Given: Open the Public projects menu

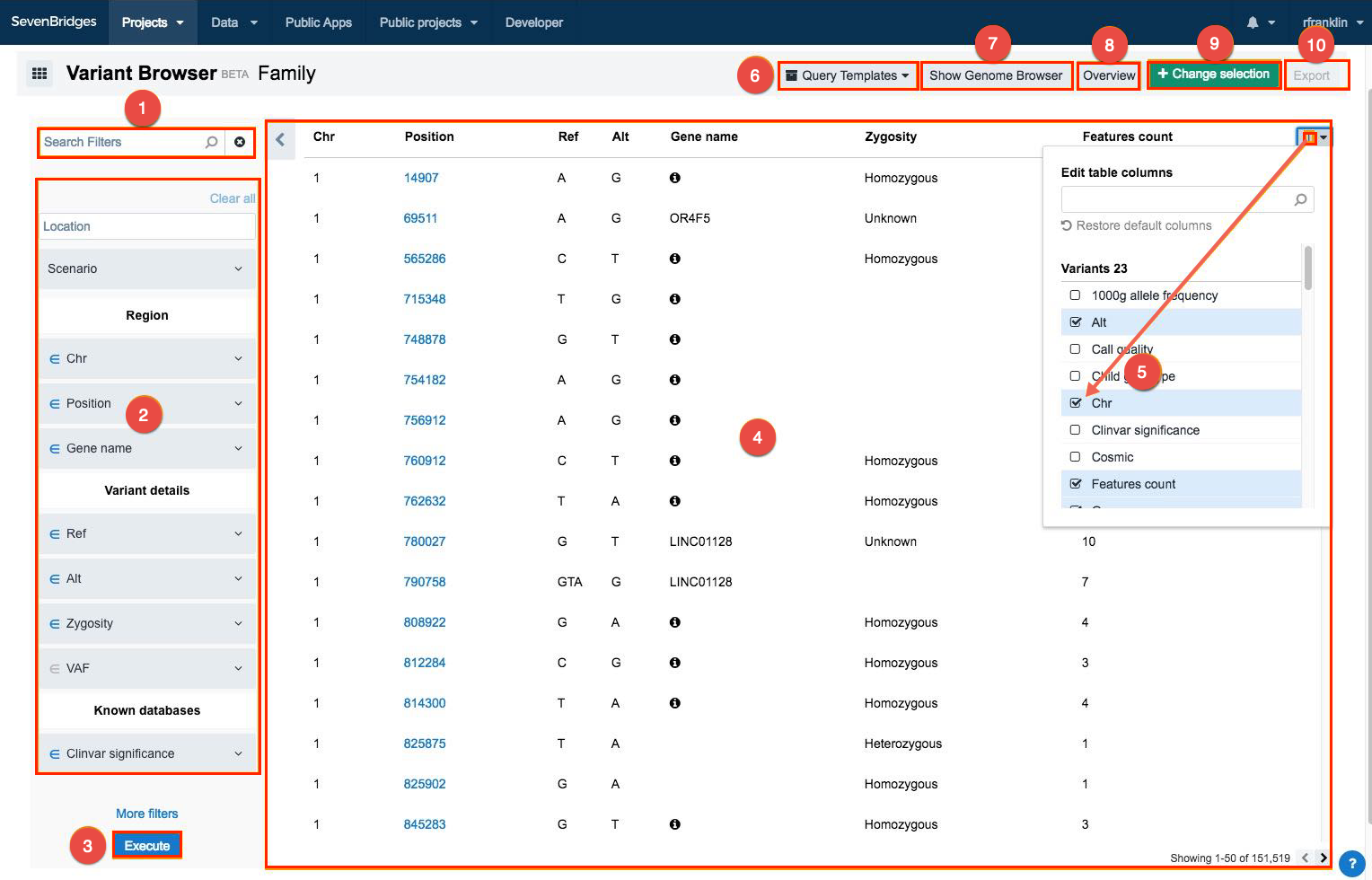Looking at the screenshot, I should pyautogui.click(x=428, y=22).
